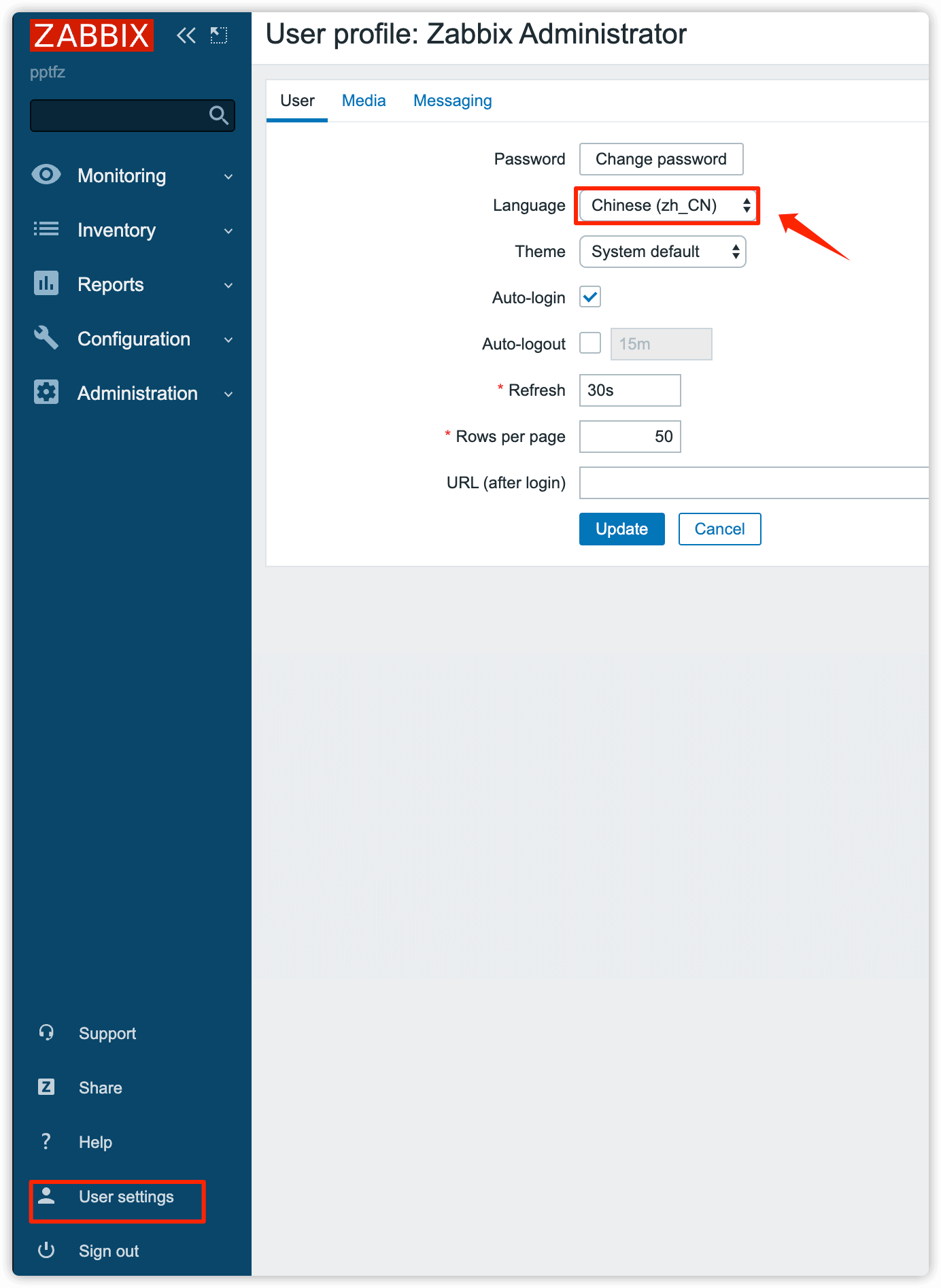The width and height of the screenshot is (941, 1288).
Task: Expand Monitoring menu chevron
Action: [x=228, y=177]
